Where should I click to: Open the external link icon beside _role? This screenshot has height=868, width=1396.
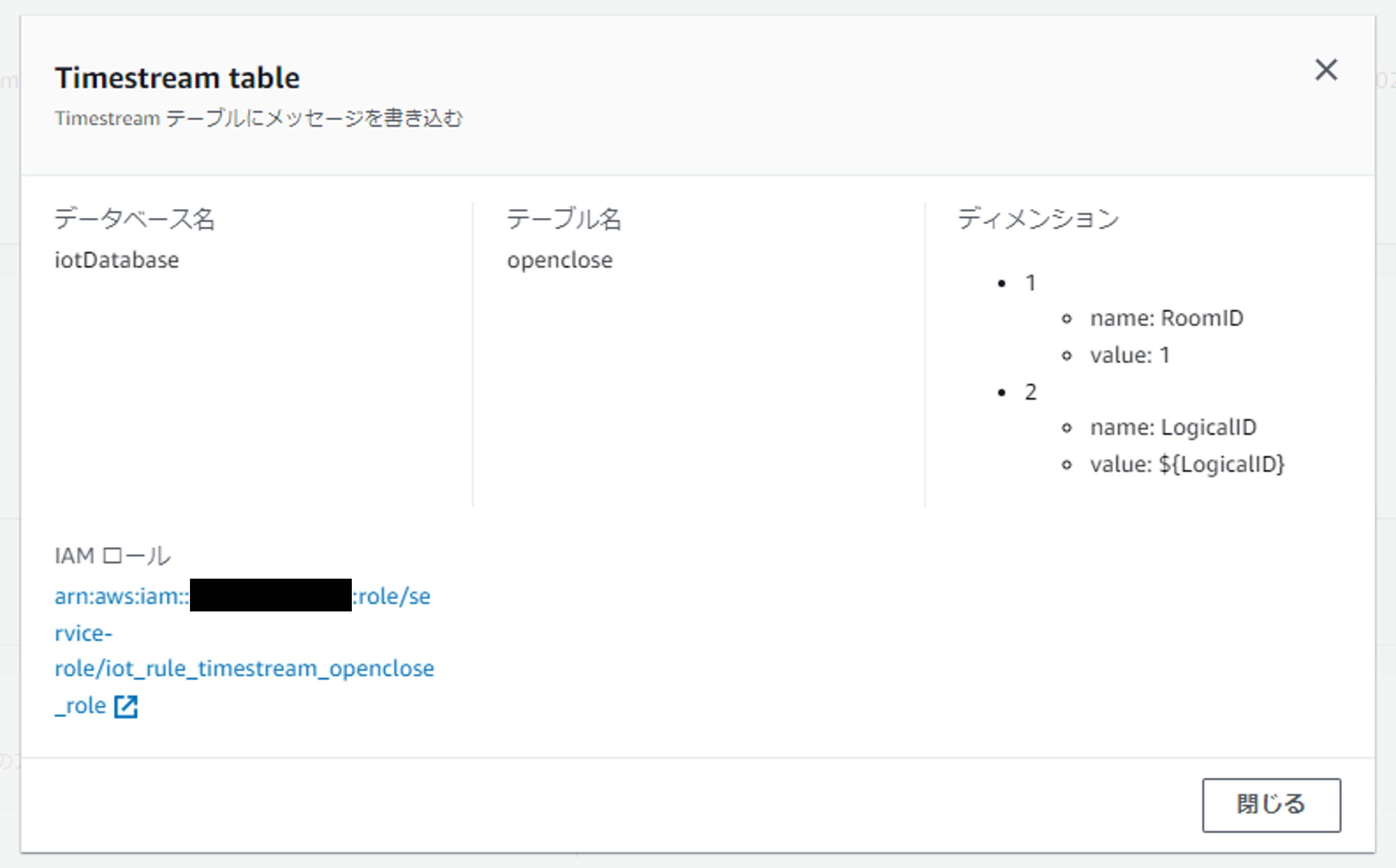(125, 707)
